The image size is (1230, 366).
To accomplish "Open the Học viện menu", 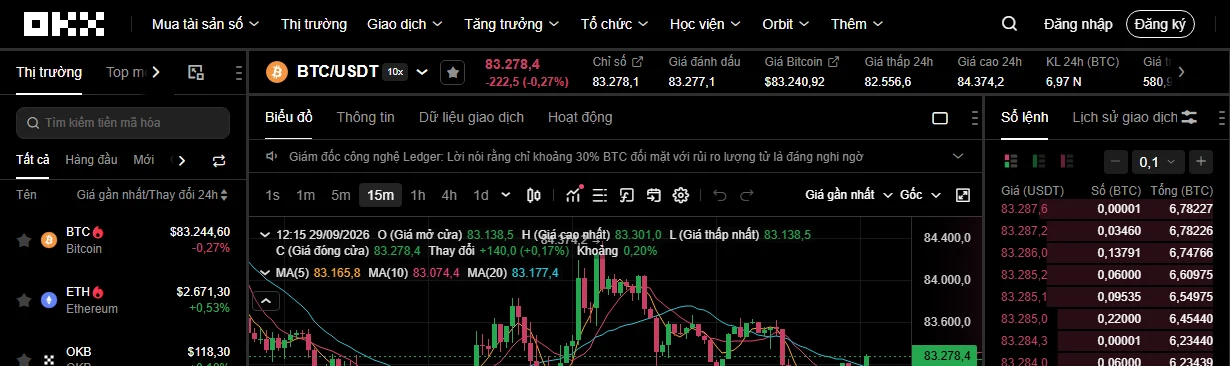I will pos(706,24).
